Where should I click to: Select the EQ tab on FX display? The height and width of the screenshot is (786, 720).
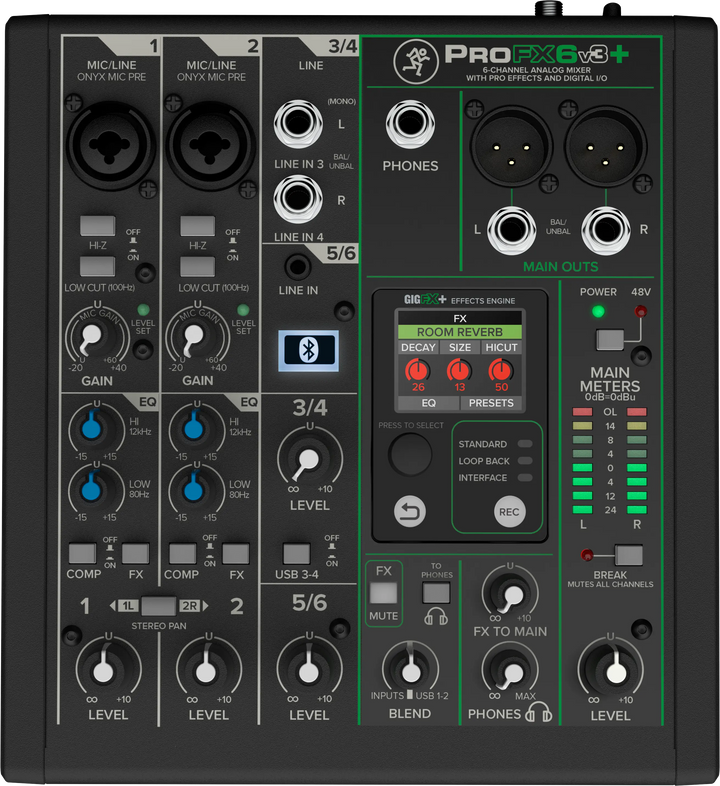click(429, 403)
